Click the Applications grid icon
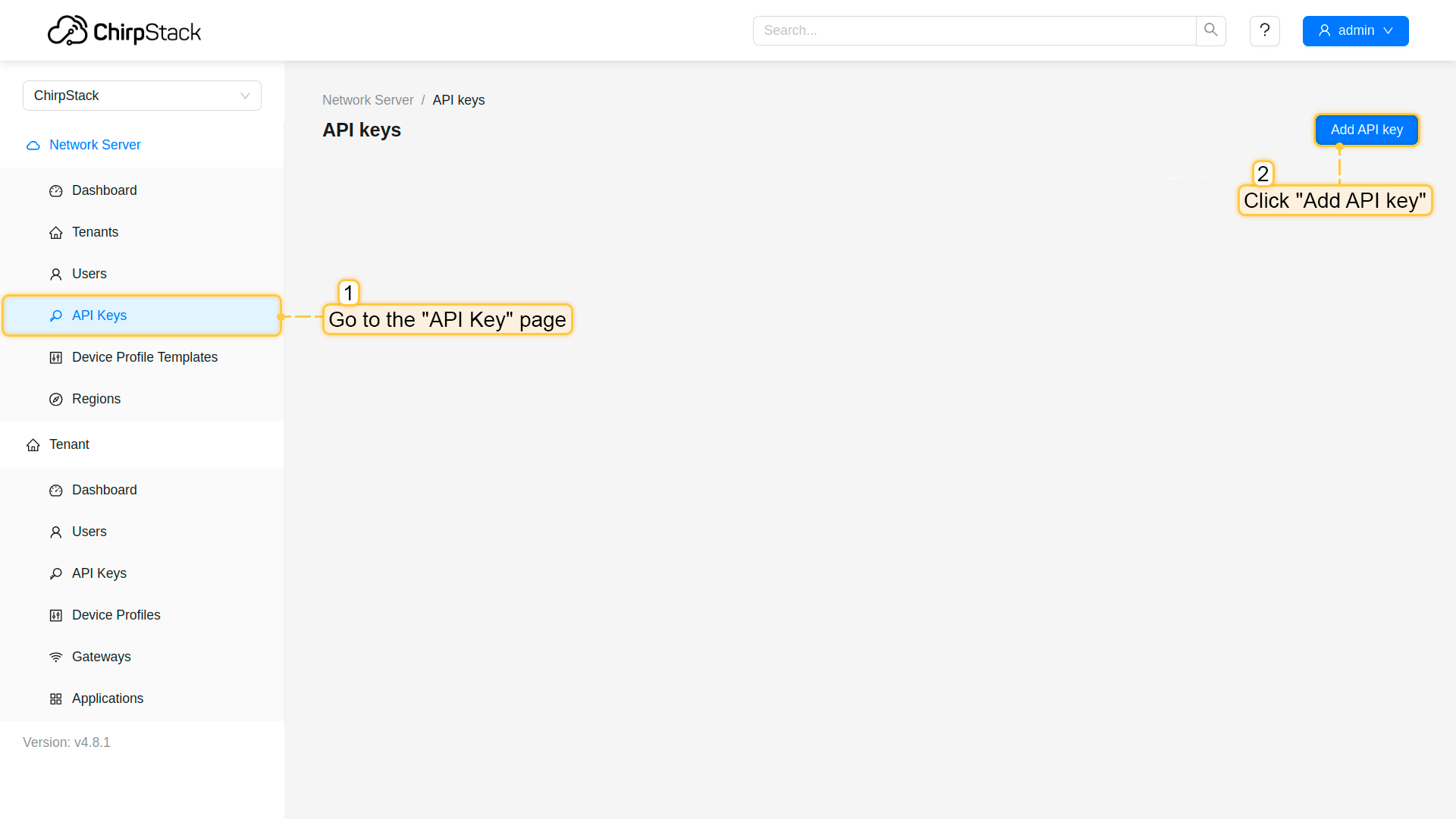The height and width of the screenshot is (819, 1456). (x=56, y=699)
